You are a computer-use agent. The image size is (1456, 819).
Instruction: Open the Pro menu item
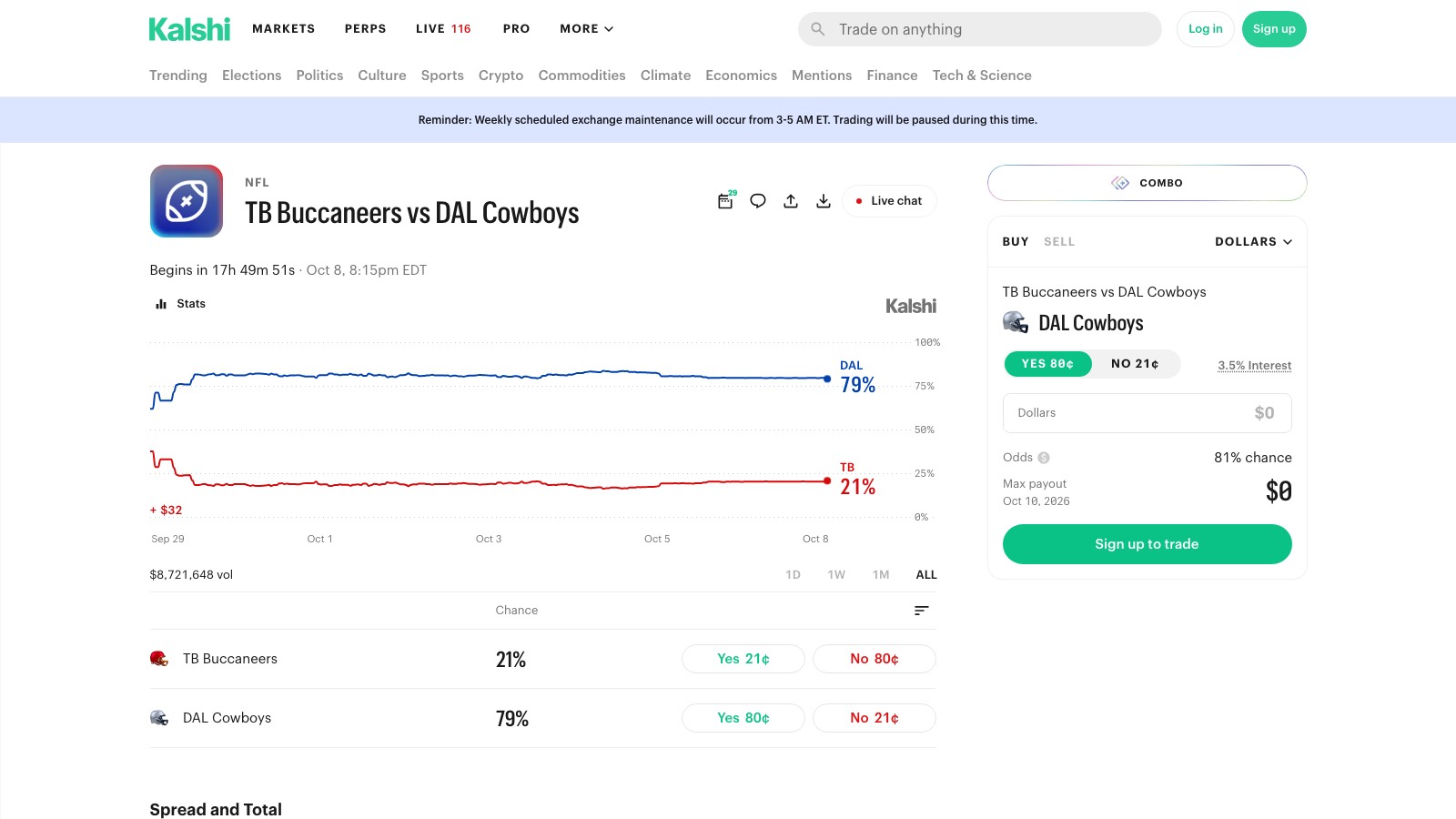pos(517,29)
